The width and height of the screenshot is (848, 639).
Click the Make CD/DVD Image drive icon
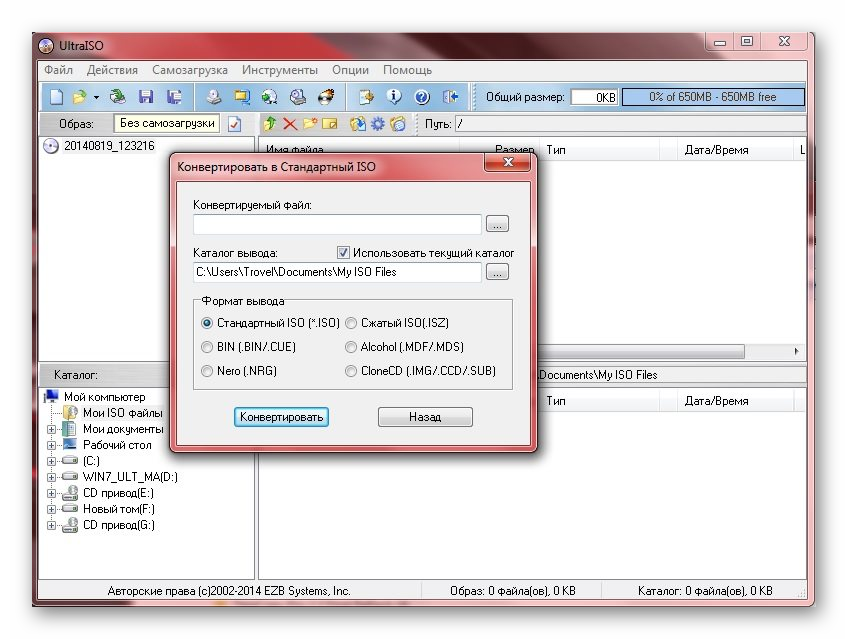(214, 97)
